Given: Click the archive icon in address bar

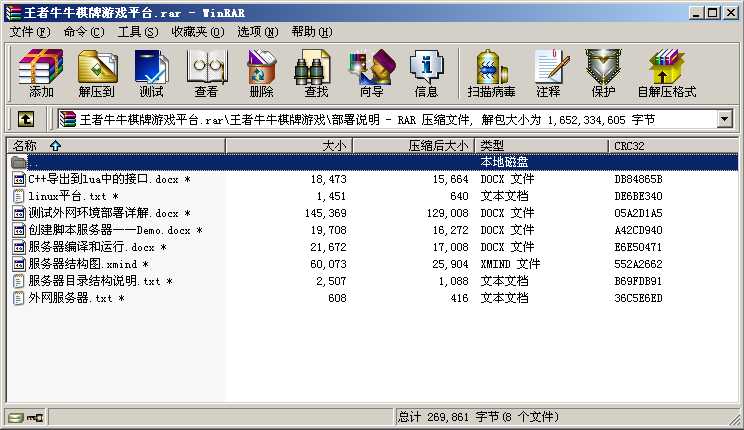Looking at the screenshot, I should pos(68,119).
